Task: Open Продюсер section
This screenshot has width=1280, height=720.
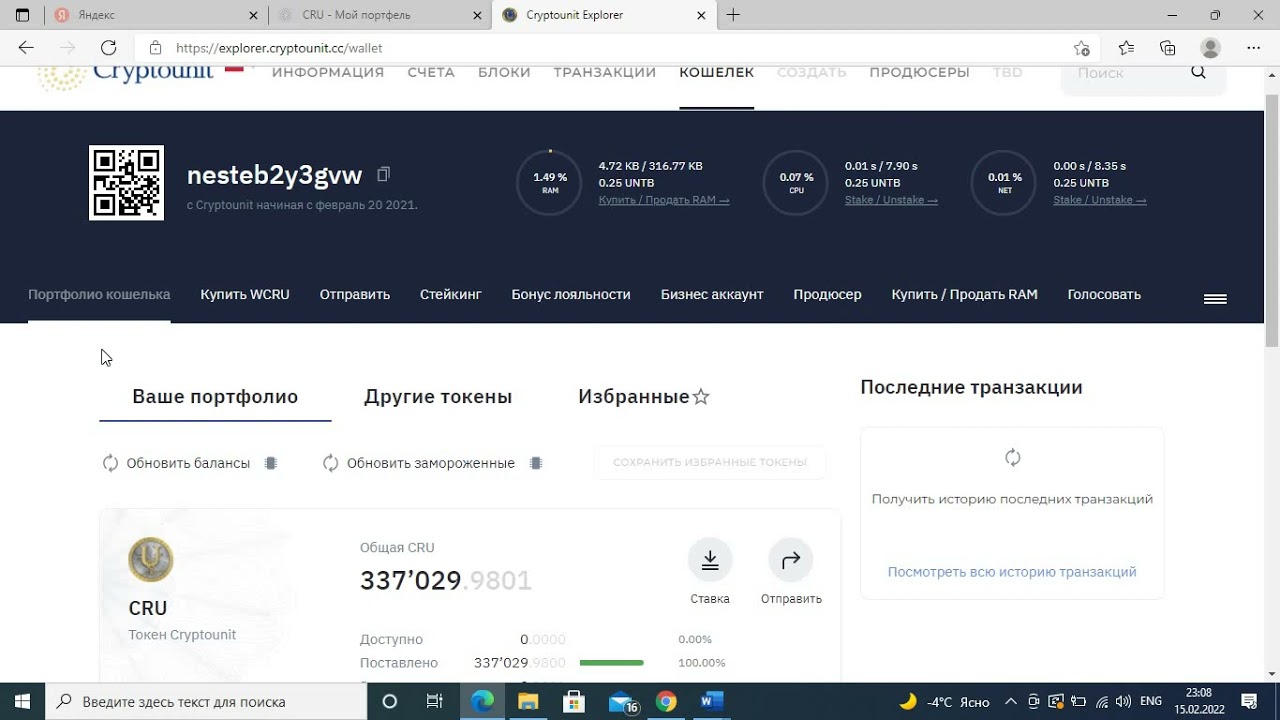Action: coord(827,295)
